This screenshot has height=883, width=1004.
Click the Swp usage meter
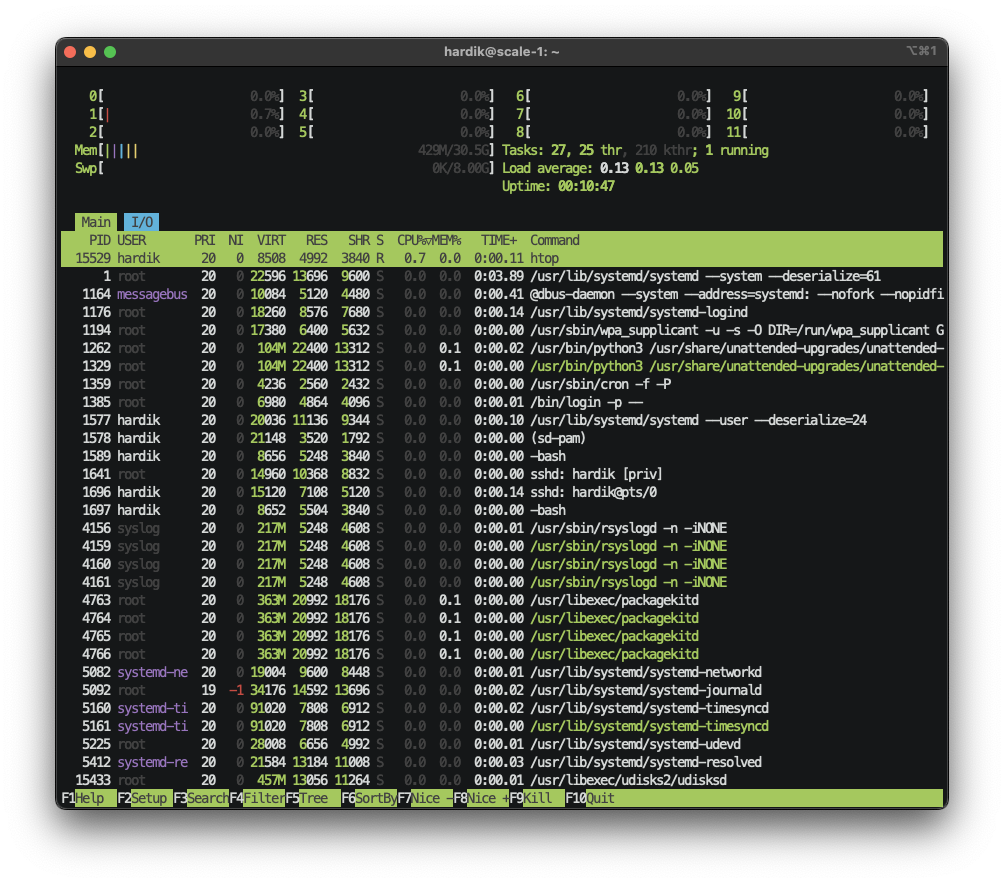tap(284, 168)
